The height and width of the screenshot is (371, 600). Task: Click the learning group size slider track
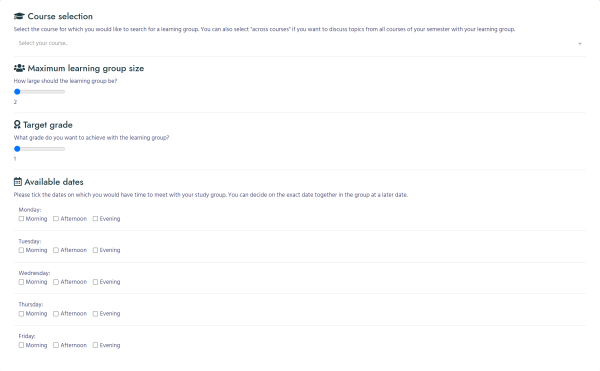(x=39, y=92)
